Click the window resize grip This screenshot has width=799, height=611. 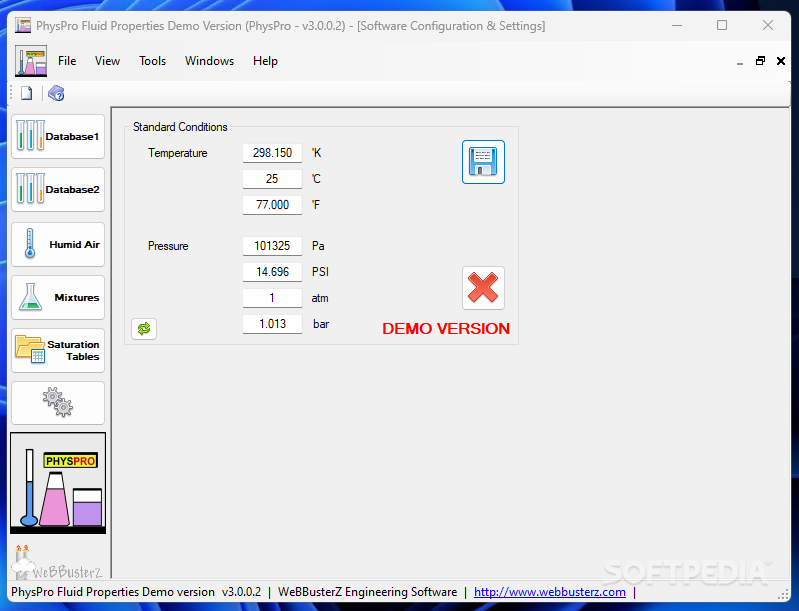click(x=783, y=594)
